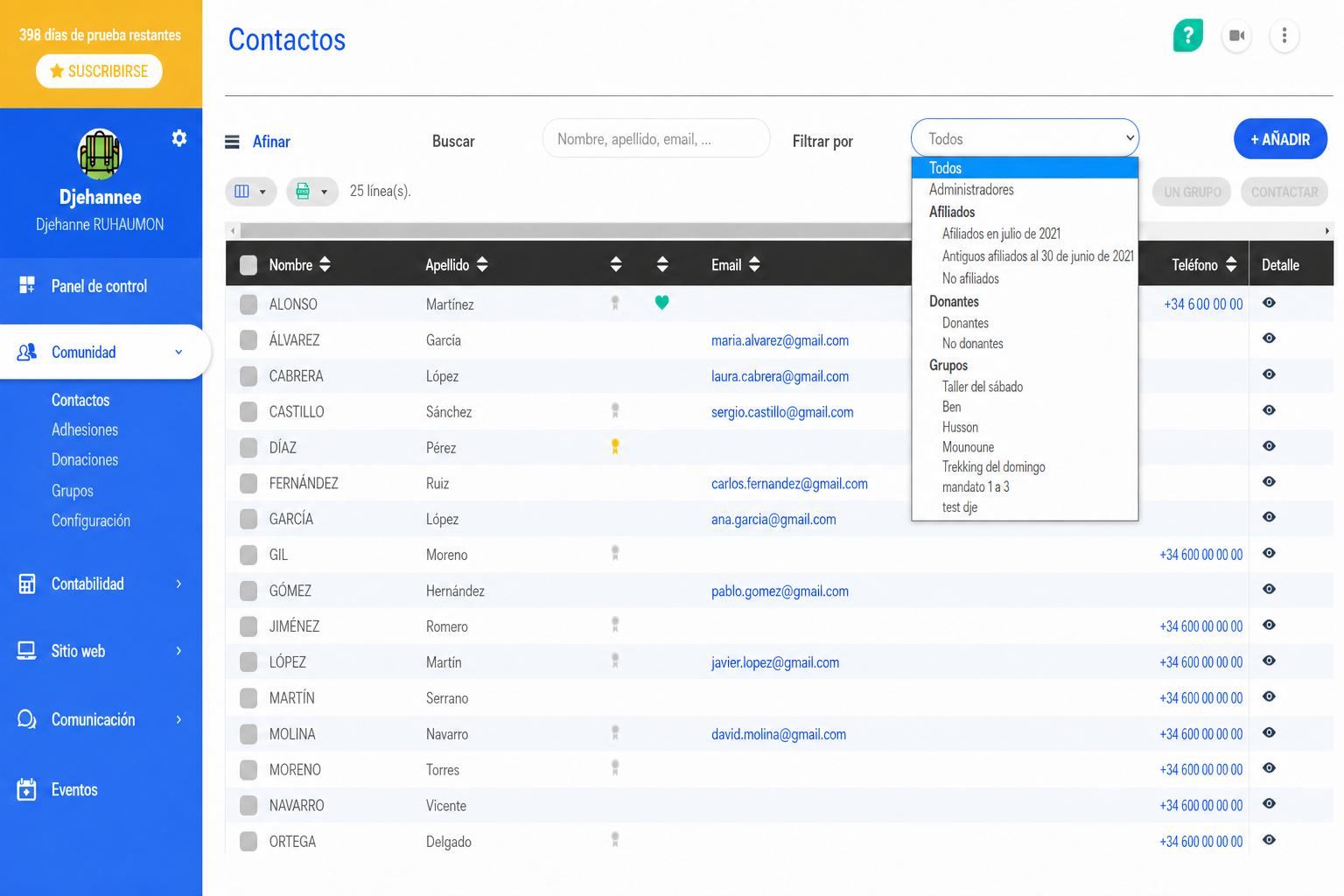Open the column display selector
This screenshot has width=1344, height=896.
[250, 192]
